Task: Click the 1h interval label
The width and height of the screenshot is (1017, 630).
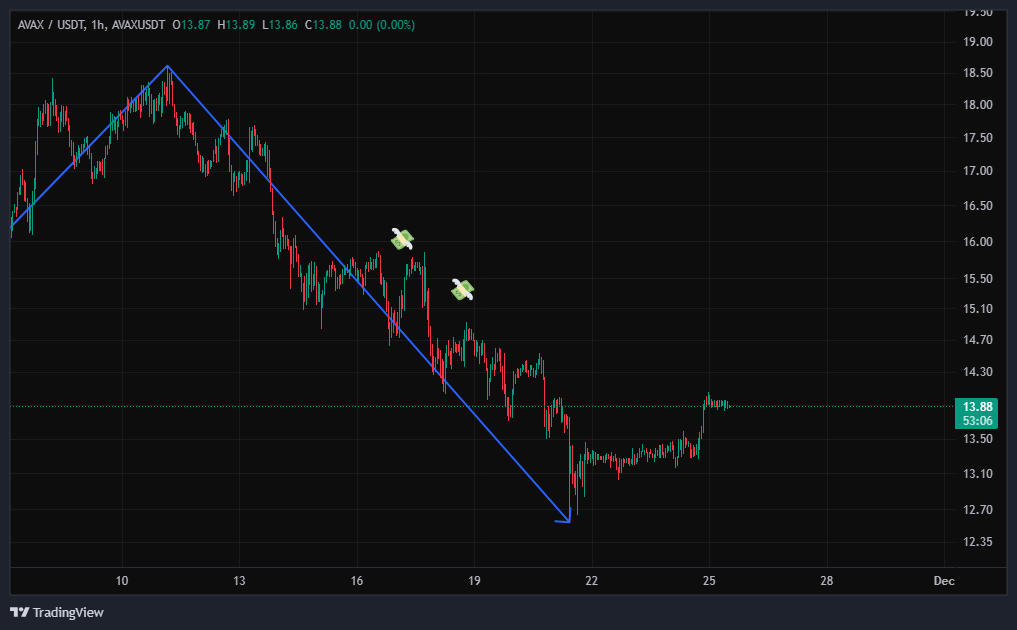Action: point(97,24)
